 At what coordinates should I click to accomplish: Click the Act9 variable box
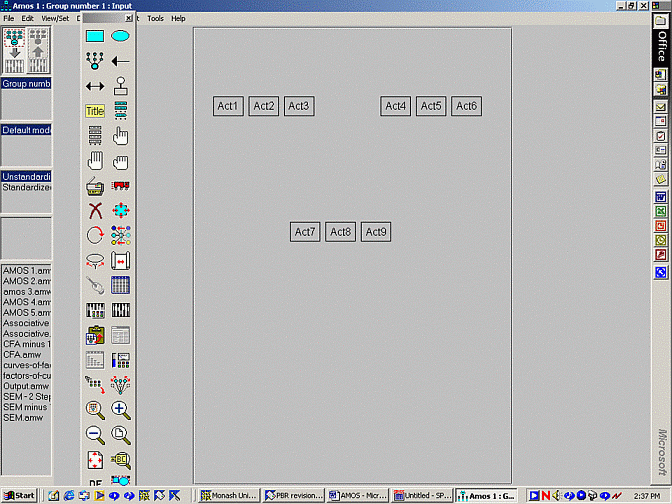[376, 232]
